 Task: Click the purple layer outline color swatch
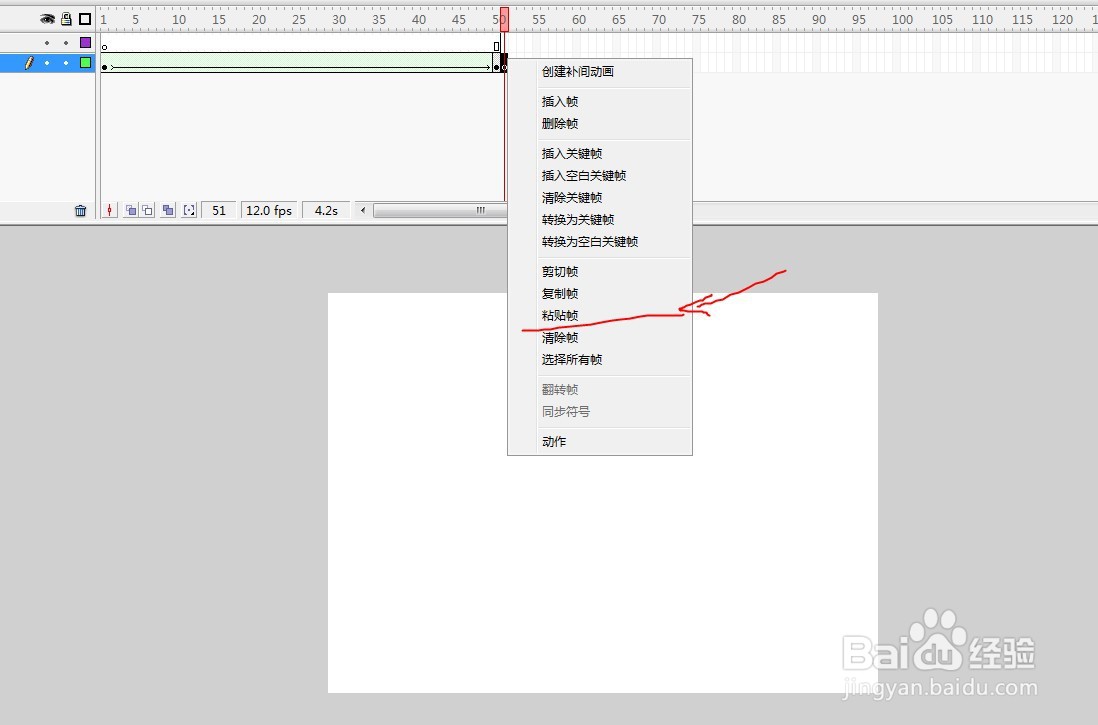pos(85,43)
